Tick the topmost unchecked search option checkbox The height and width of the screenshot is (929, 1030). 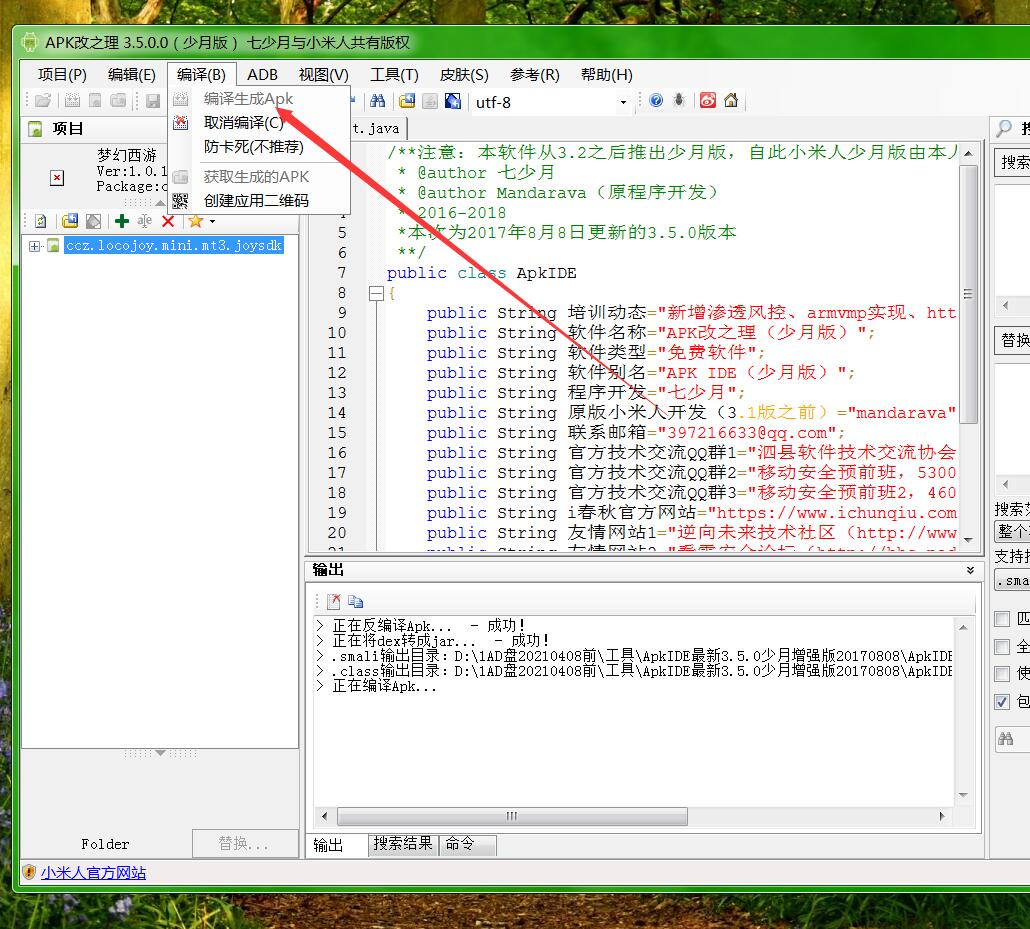tap(1002, 619)
